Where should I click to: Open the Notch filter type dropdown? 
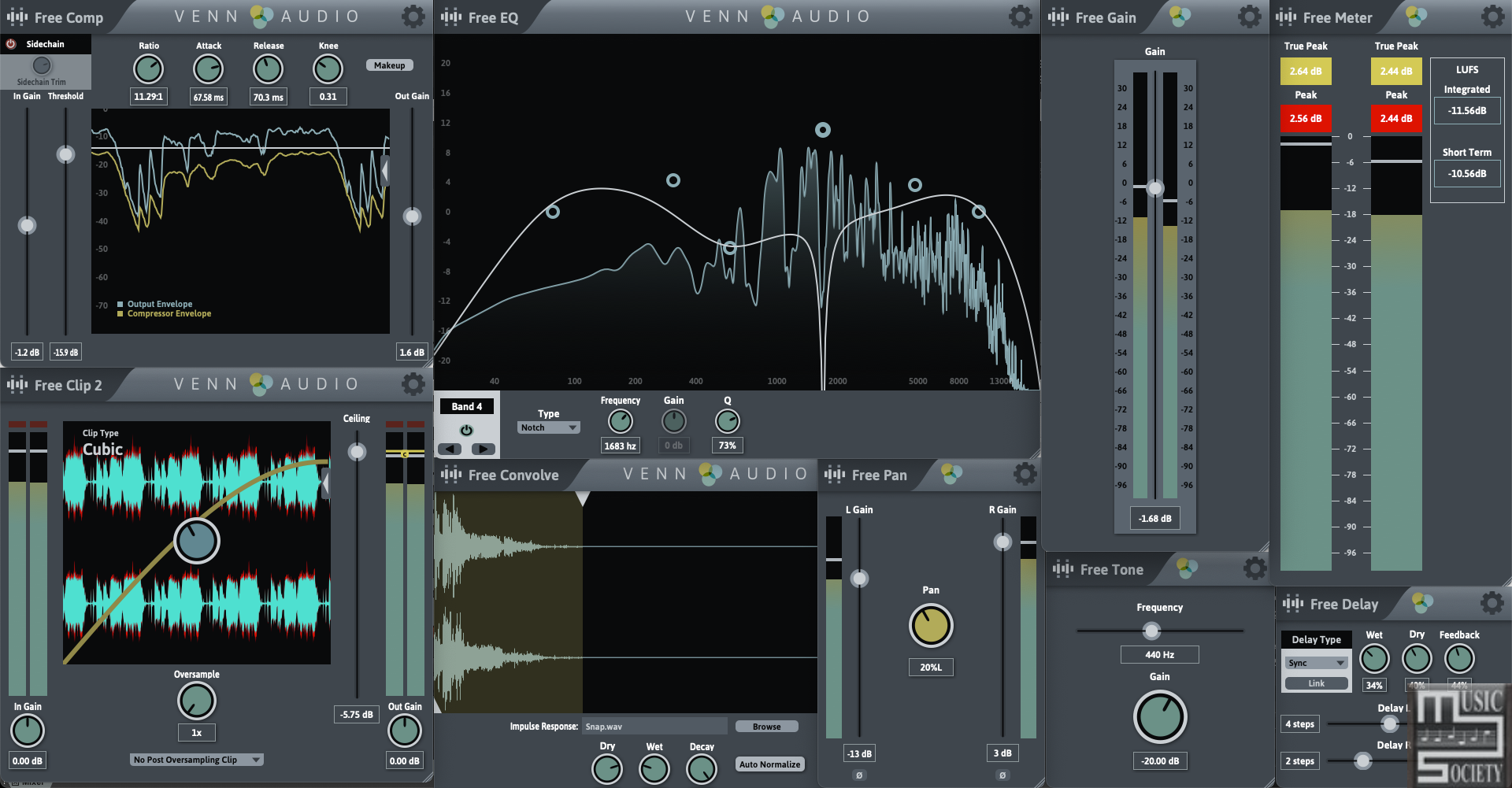click(x=549, y=427)
